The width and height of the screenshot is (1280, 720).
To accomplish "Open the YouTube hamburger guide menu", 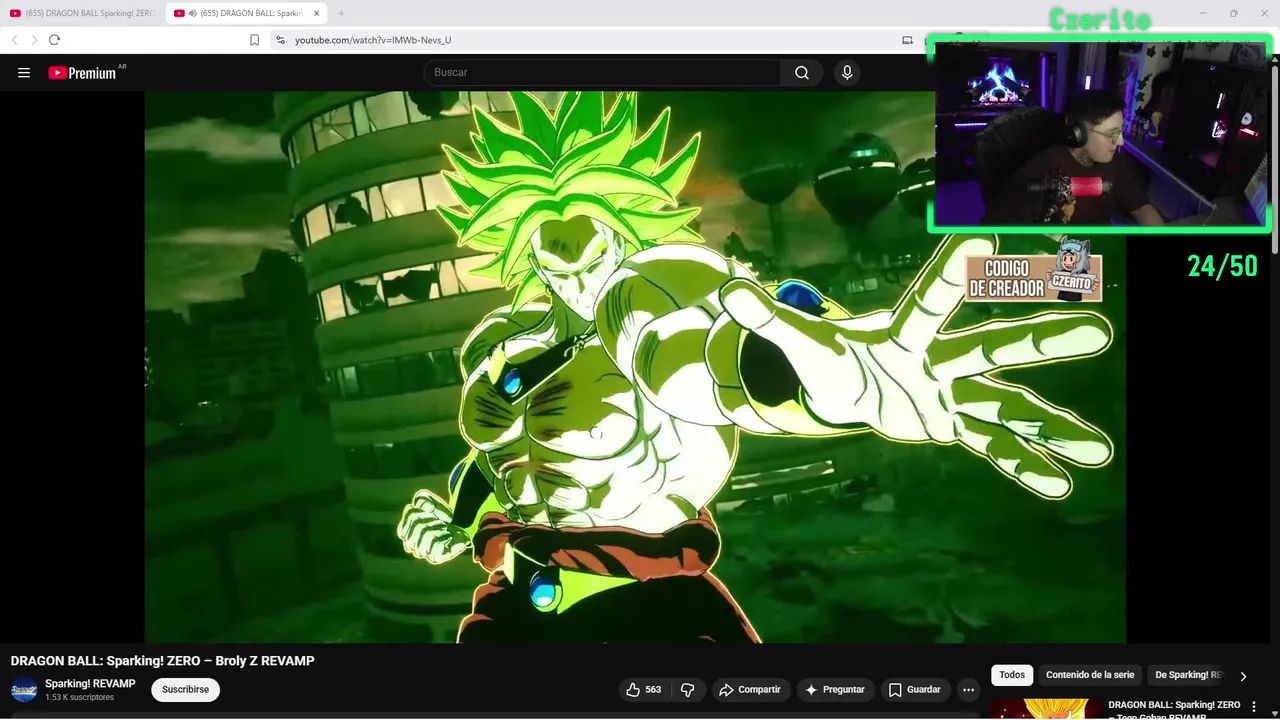I will point(24,72).
